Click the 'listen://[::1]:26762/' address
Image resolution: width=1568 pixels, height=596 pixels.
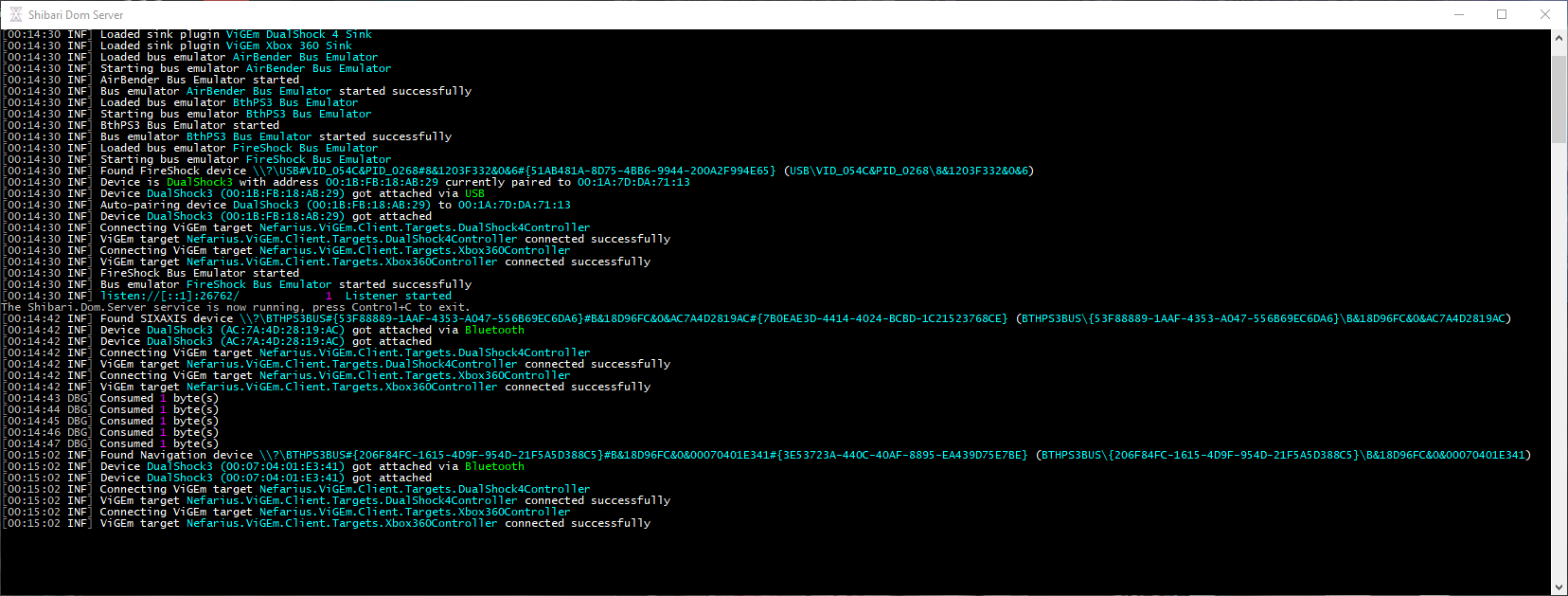pyautogui.click(x=169, y=296)
